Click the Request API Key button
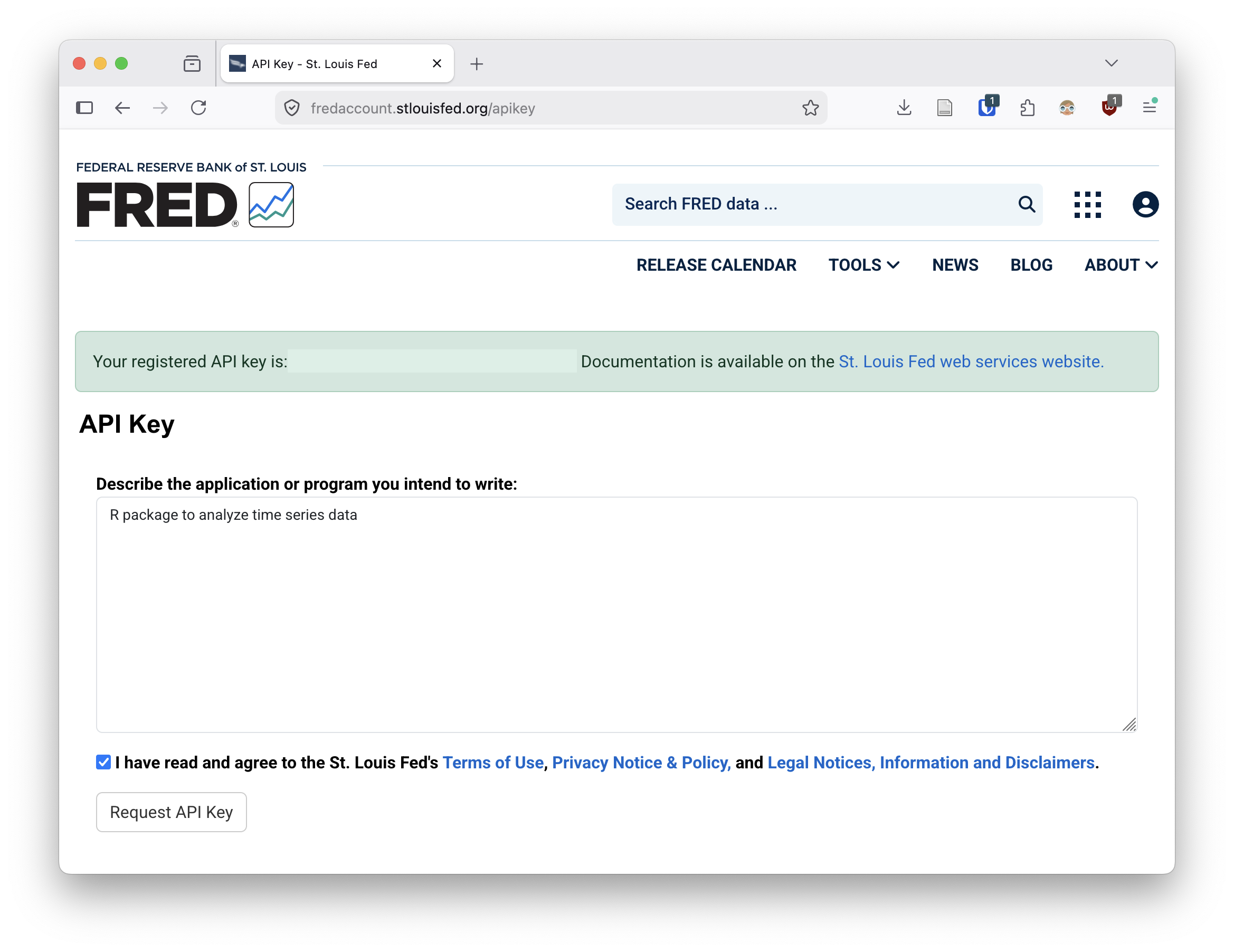 tap(171, 812)
